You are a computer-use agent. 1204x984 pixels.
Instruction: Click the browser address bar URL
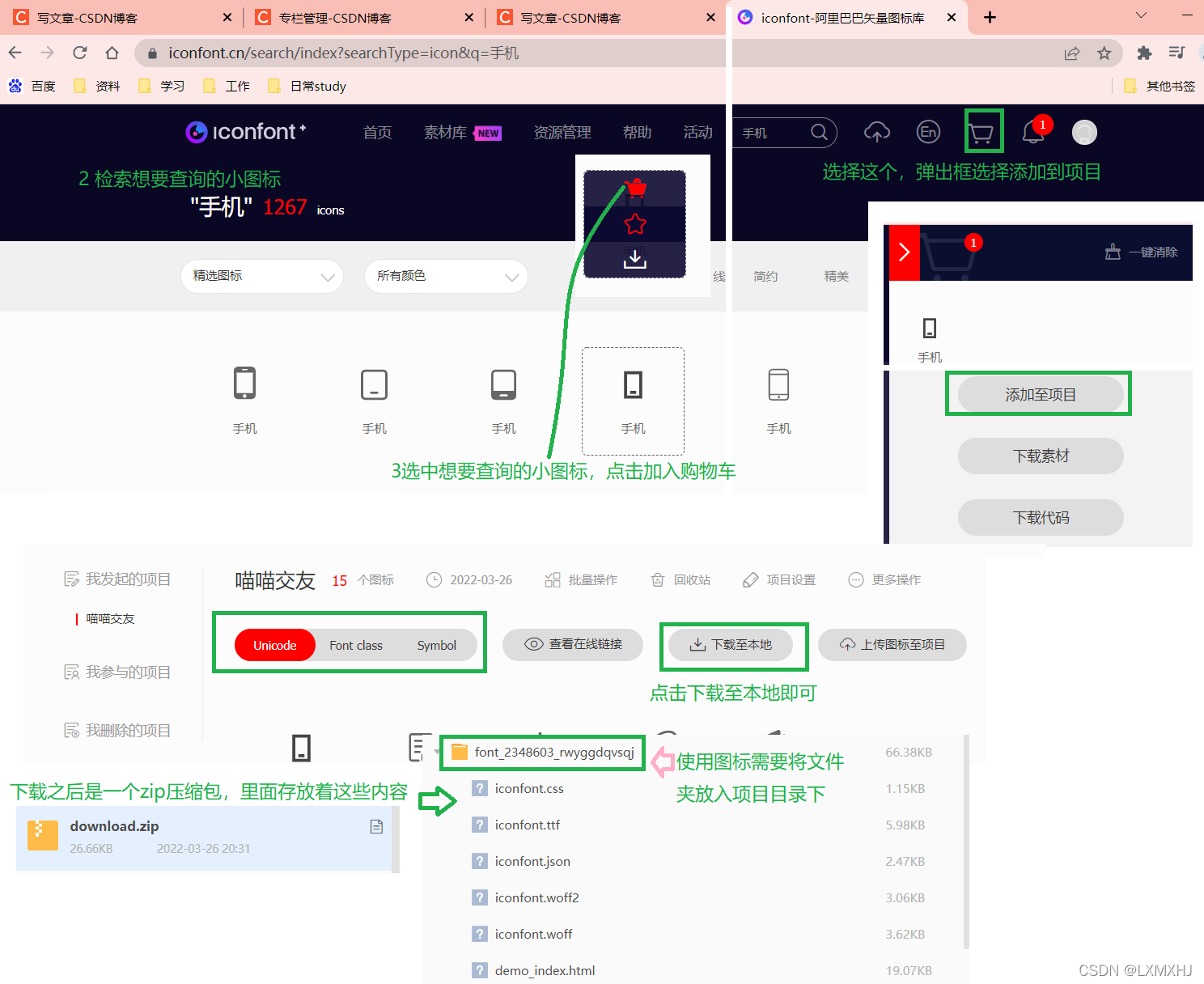[344, 53]
